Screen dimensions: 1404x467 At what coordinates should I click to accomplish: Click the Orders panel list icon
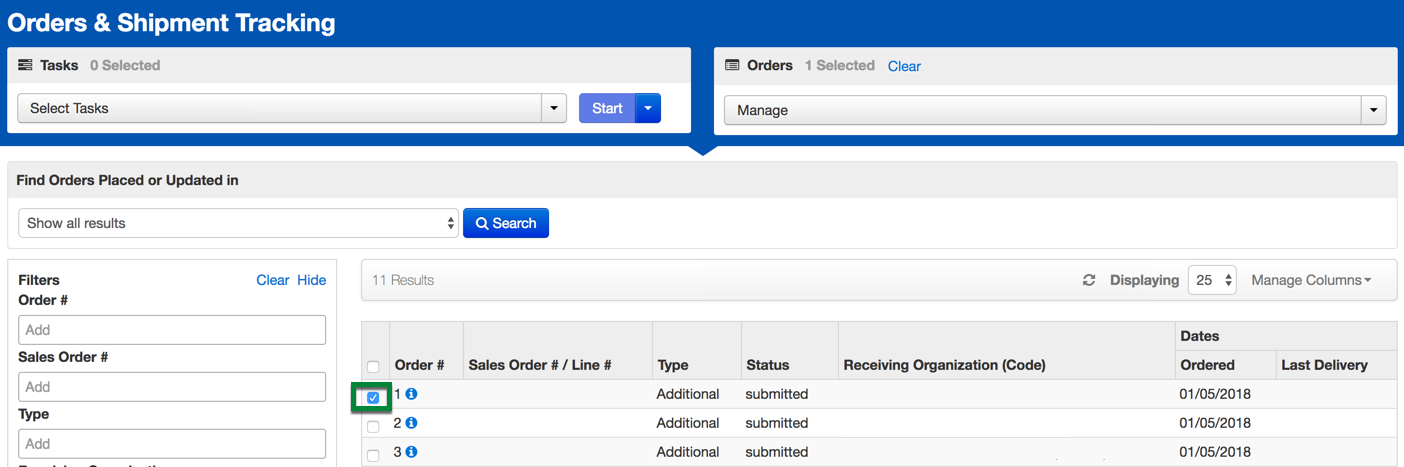tap(732, 66)
